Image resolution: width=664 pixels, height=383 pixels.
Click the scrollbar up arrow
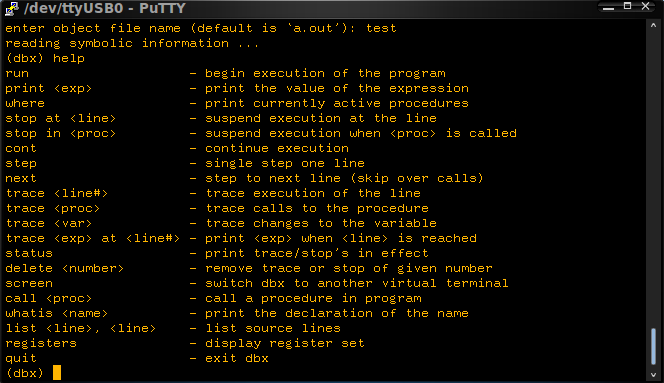coord(653,25)
